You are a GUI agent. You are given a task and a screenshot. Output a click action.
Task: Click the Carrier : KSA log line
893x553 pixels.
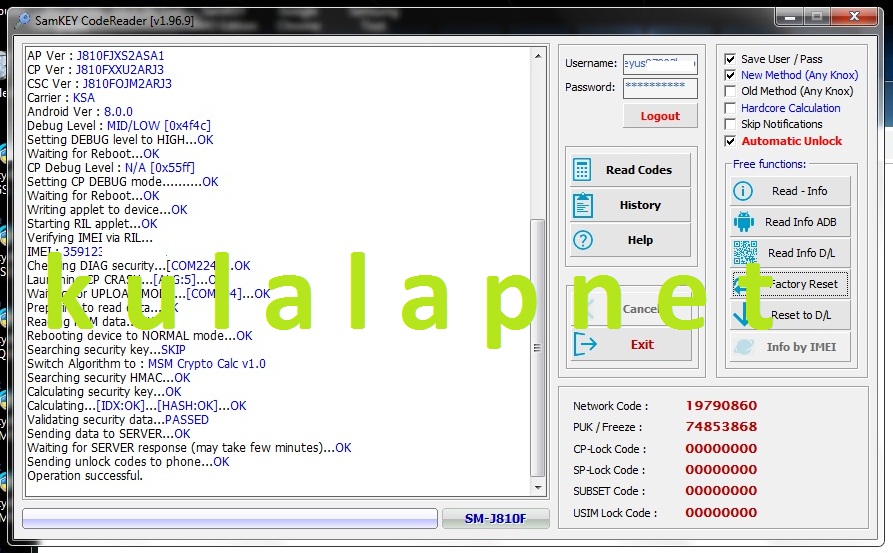click(x=61, y=98)
